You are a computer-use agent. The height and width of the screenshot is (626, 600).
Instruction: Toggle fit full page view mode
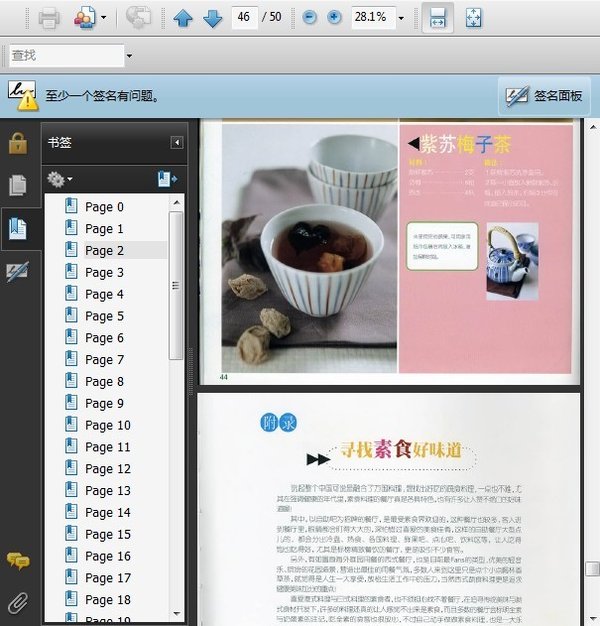coord(474,18)
